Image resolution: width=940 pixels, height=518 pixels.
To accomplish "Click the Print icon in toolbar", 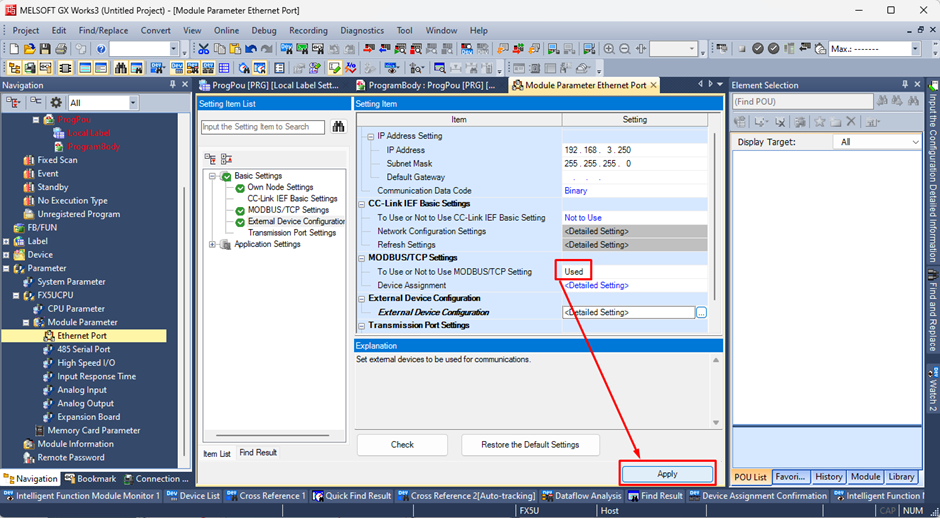I will pos(61,49).
